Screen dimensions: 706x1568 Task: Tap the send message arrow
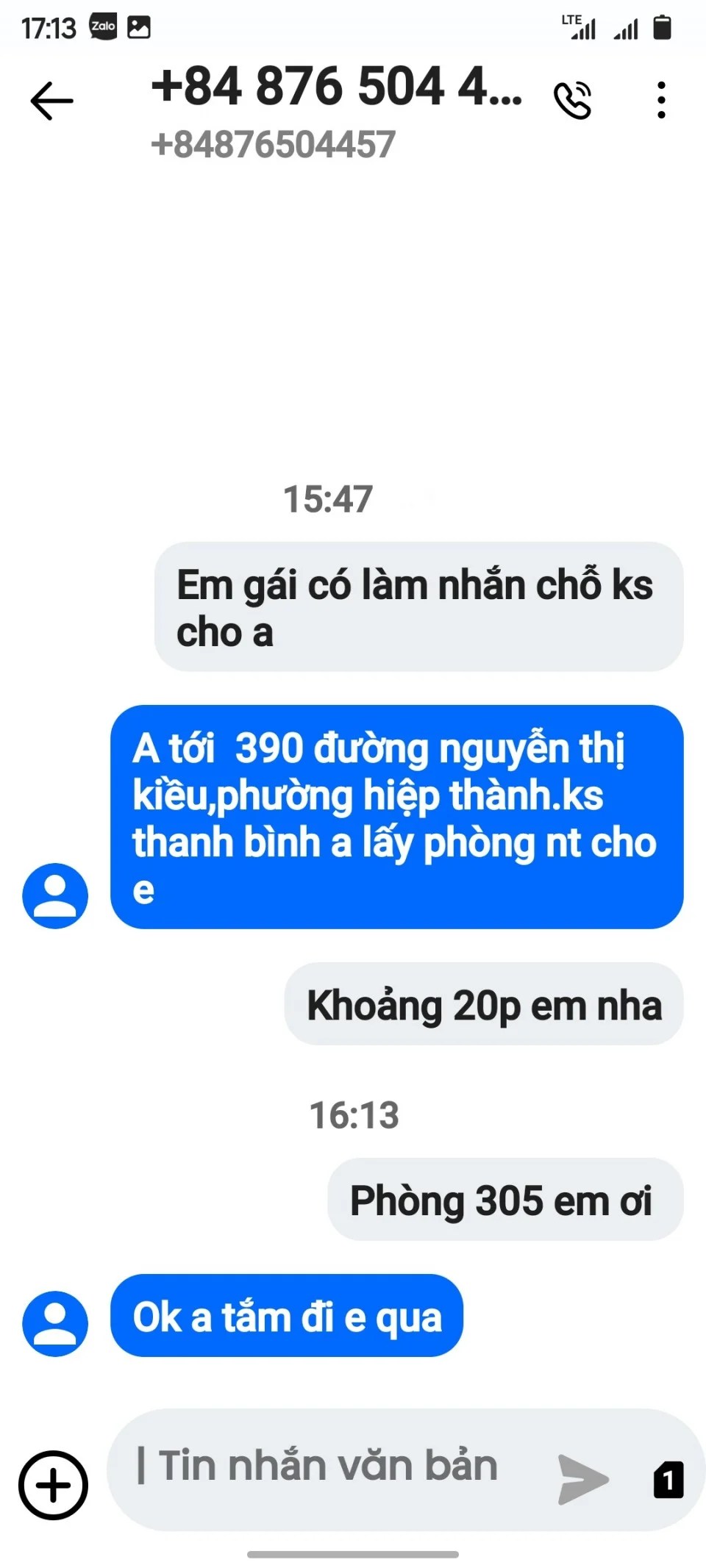point(583,1479)
